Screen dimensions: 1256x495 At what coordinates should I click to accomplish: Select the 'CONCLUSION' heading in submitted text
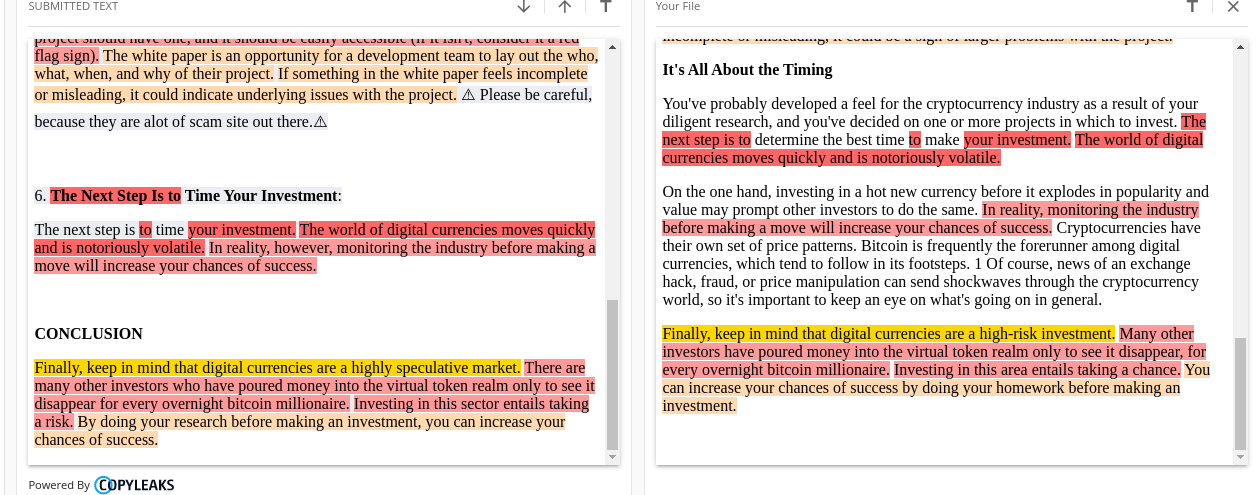click(x=88, y=334)
